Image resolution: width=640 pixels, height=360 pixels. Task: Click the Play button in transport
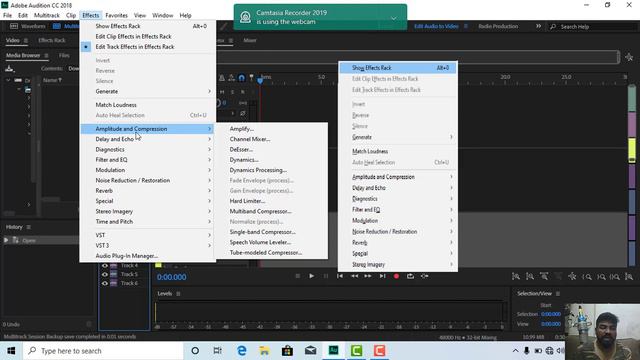click(311, 276)
